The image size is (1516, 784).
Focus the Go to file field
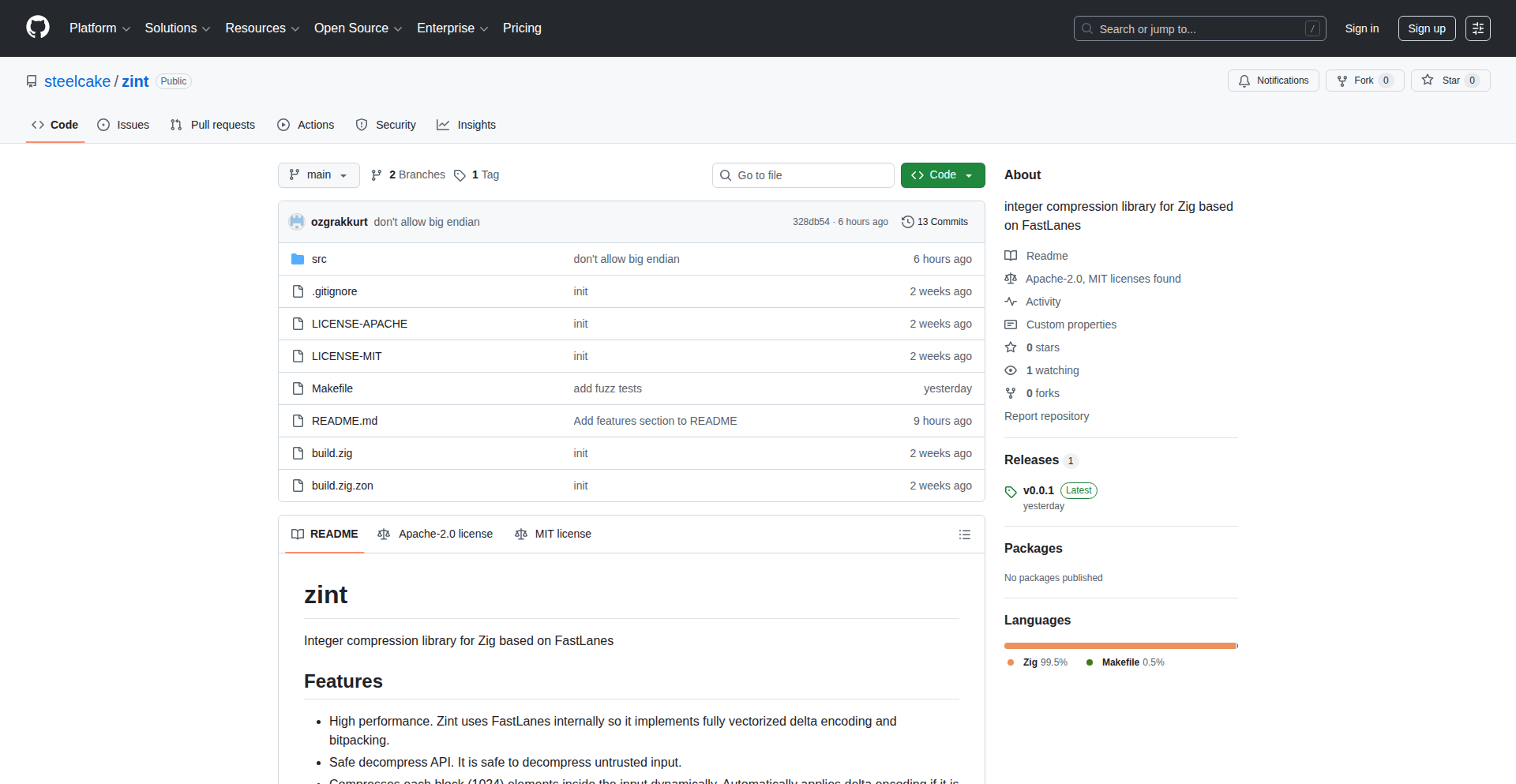pyautogui.click(x=803, y=175)
